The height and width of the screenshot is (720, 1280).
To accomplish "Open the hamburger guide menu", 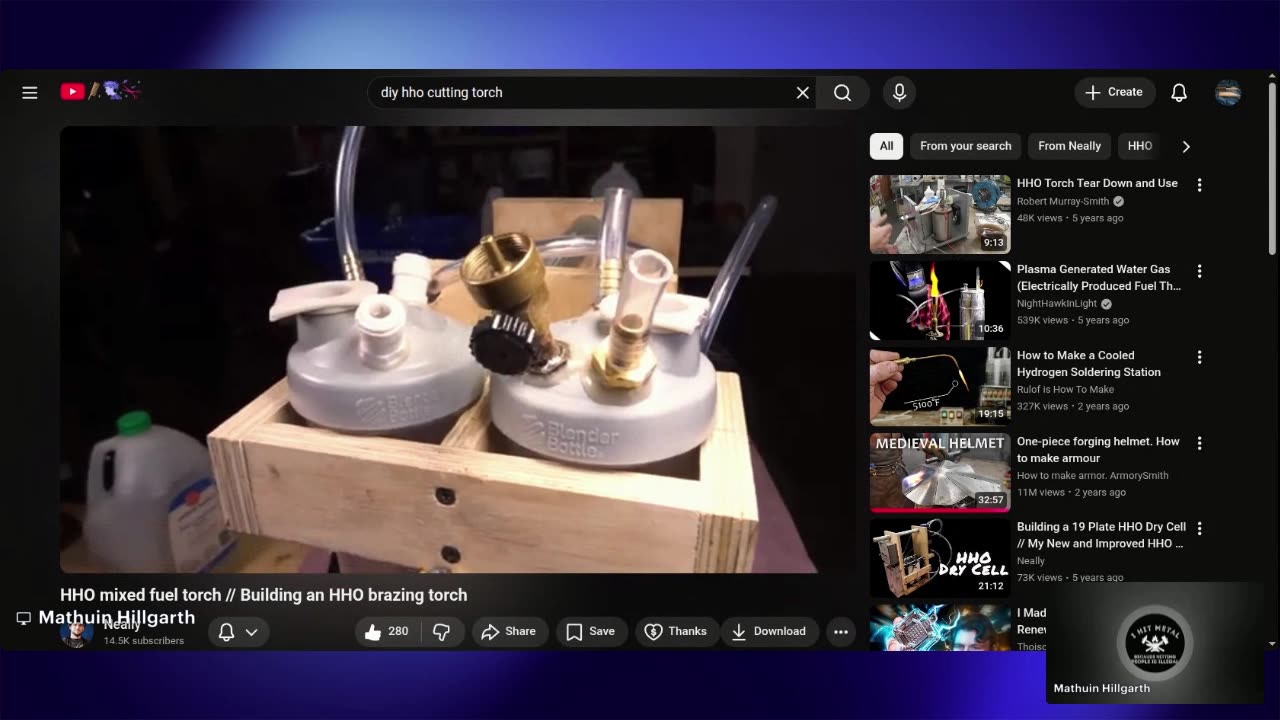I will point(30,92).
